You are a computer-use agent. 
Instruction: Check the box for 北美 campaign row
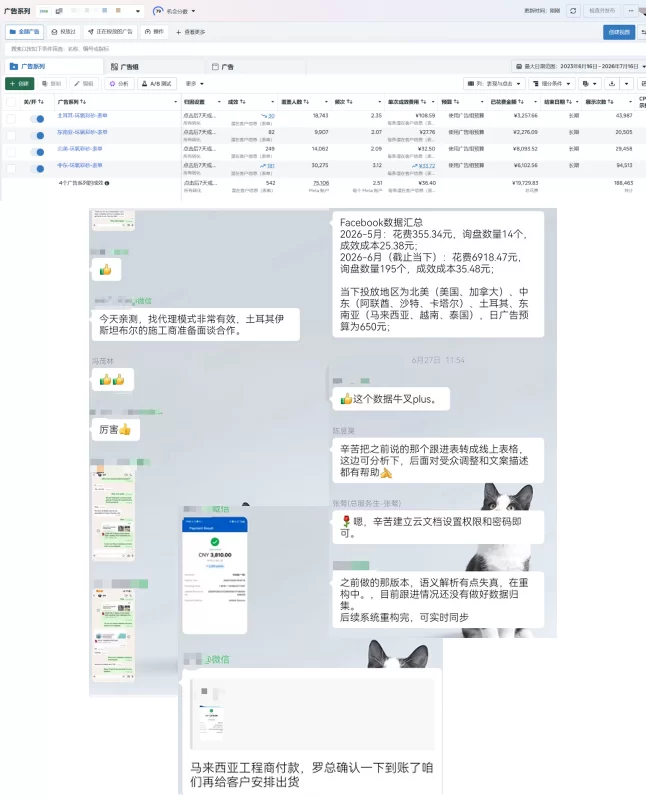point(11,152)
